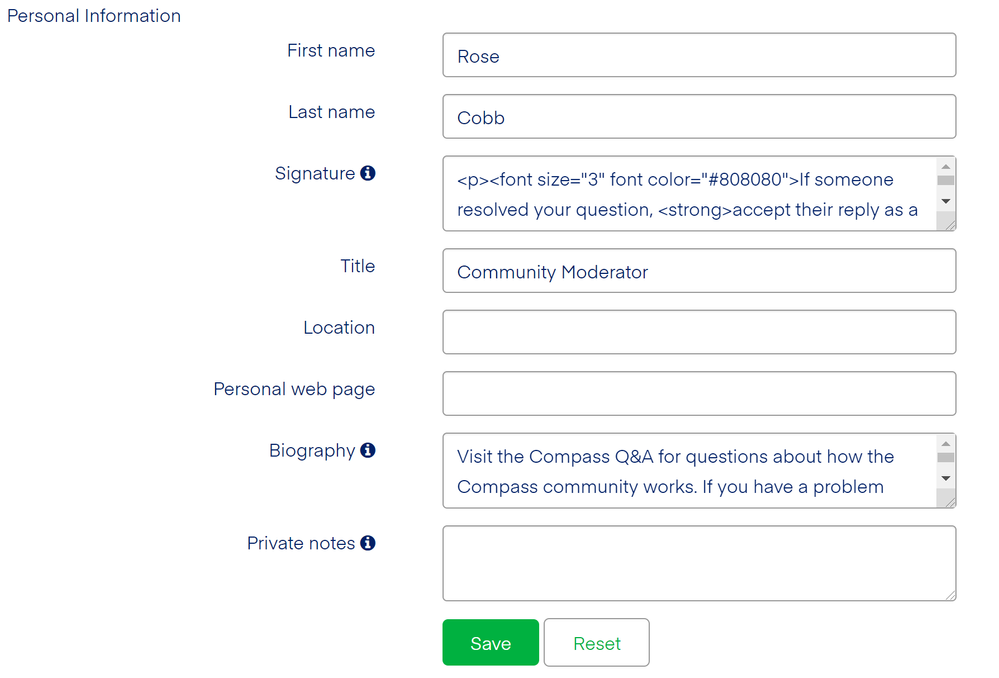The width and height of the screenshot is (999, 678).
Task: Click the Biography scrollbar up arrow
Action: pos(944,442)
